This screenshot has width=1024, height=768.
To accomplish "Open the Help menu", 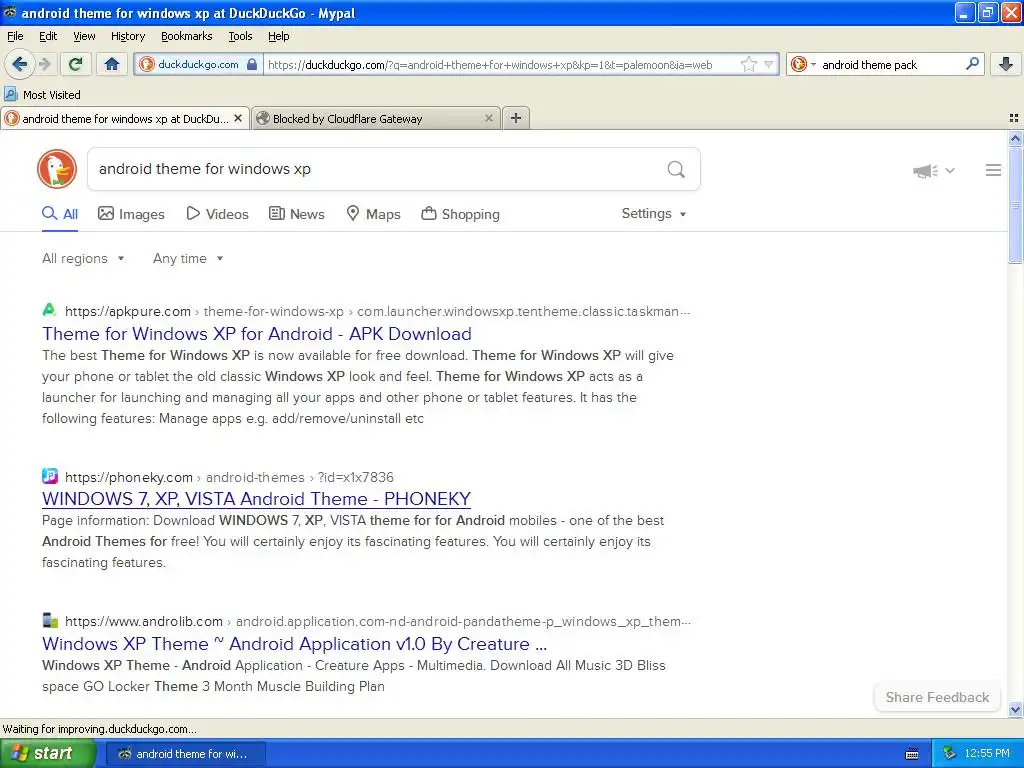I will pos(278,36).
